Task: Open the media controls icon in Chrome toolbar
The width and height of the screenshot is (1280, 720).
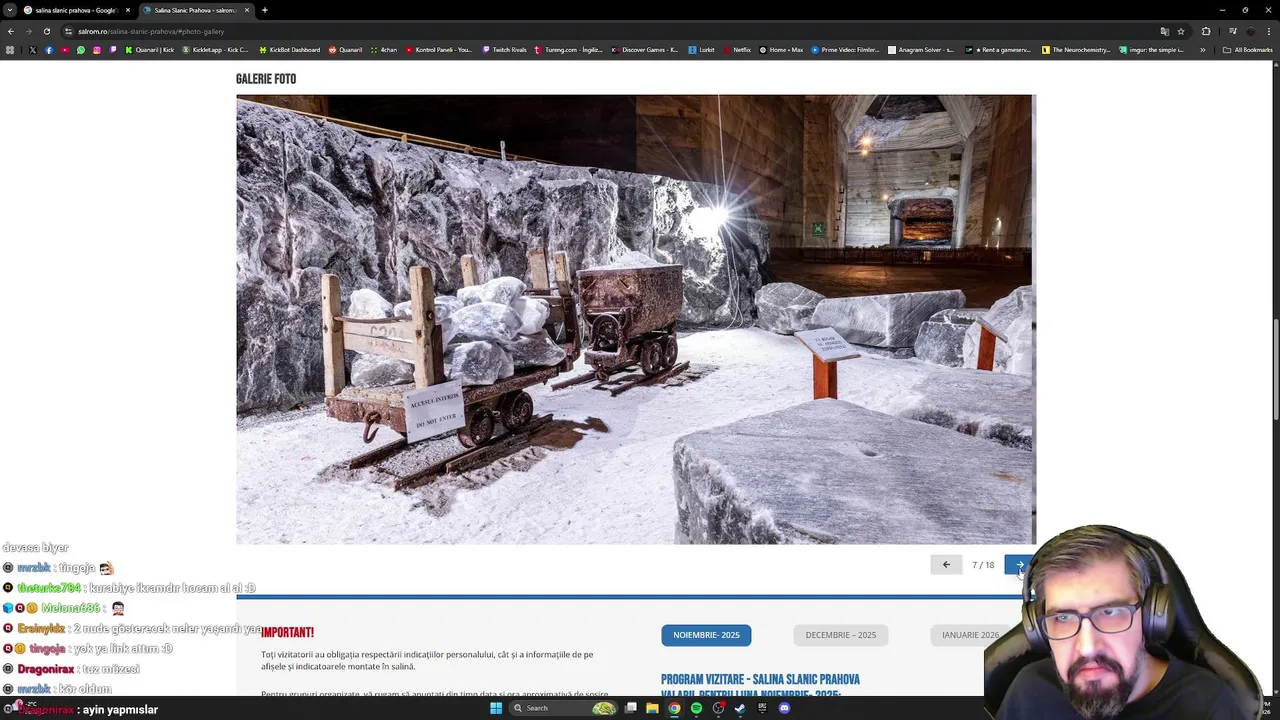Action: click(x=1233, y=31)
